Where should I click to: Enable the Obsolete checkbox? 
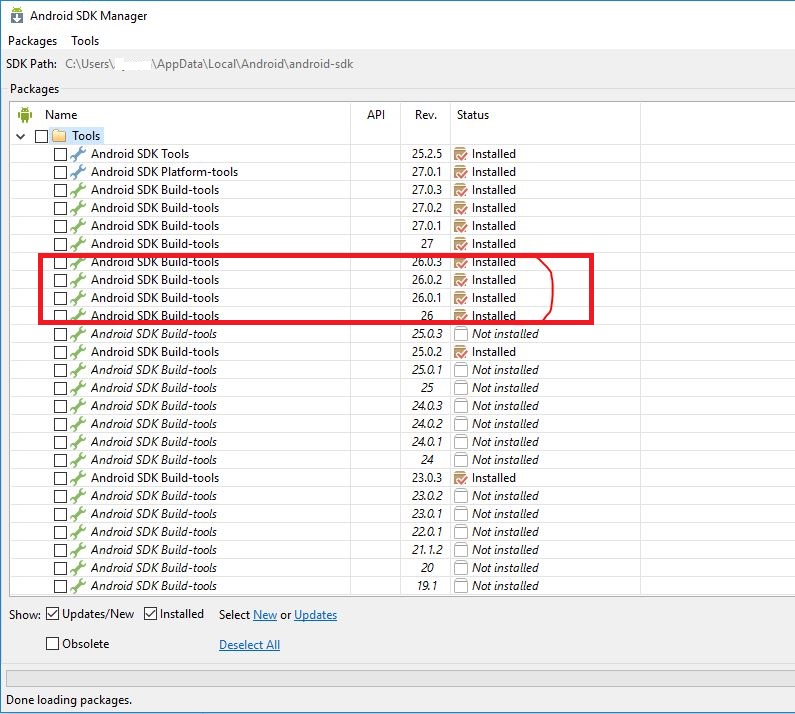tap(52, 644)
